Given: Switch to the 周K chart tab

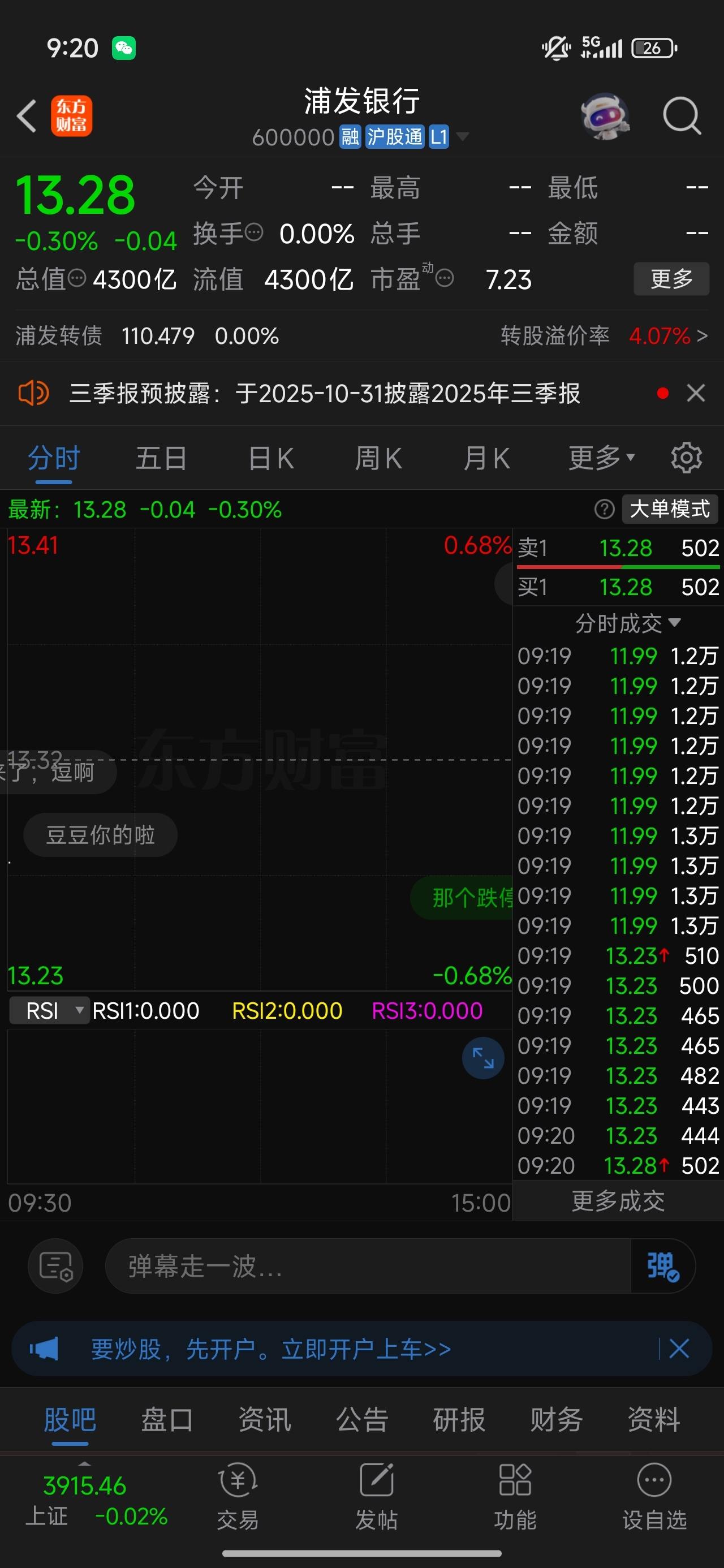Looking at the screenshot, I should (x=378, y=458).
